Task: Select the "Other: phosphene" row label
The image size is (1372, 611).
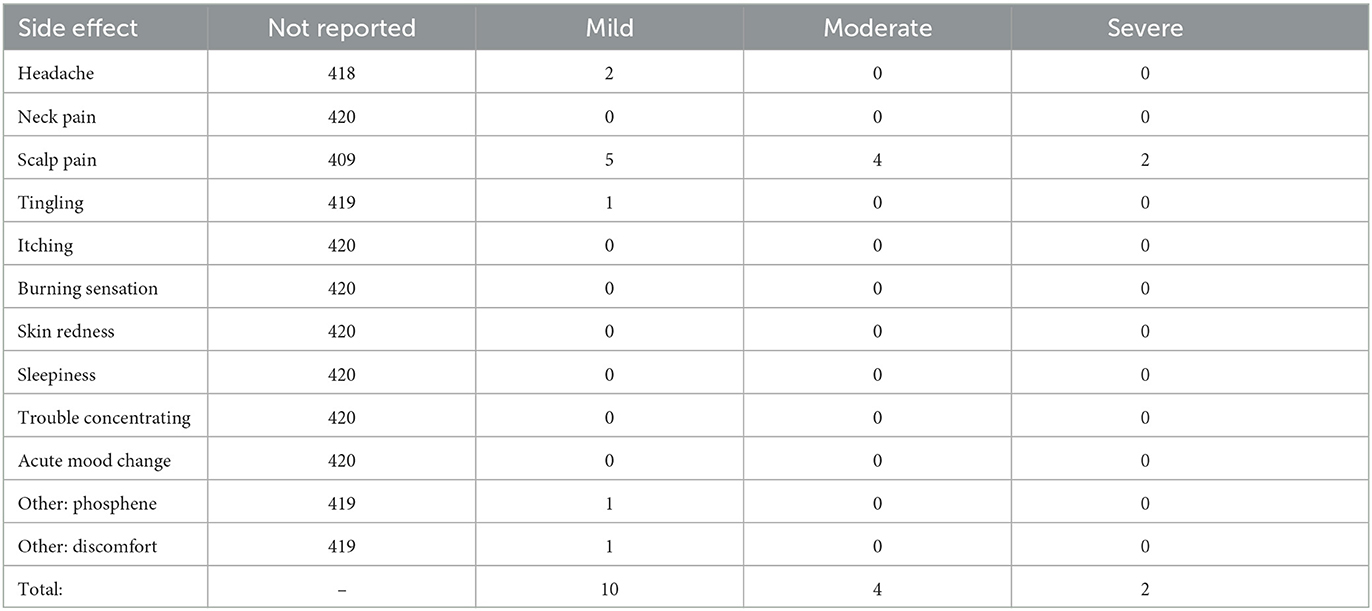Action: tap(88, 504)
